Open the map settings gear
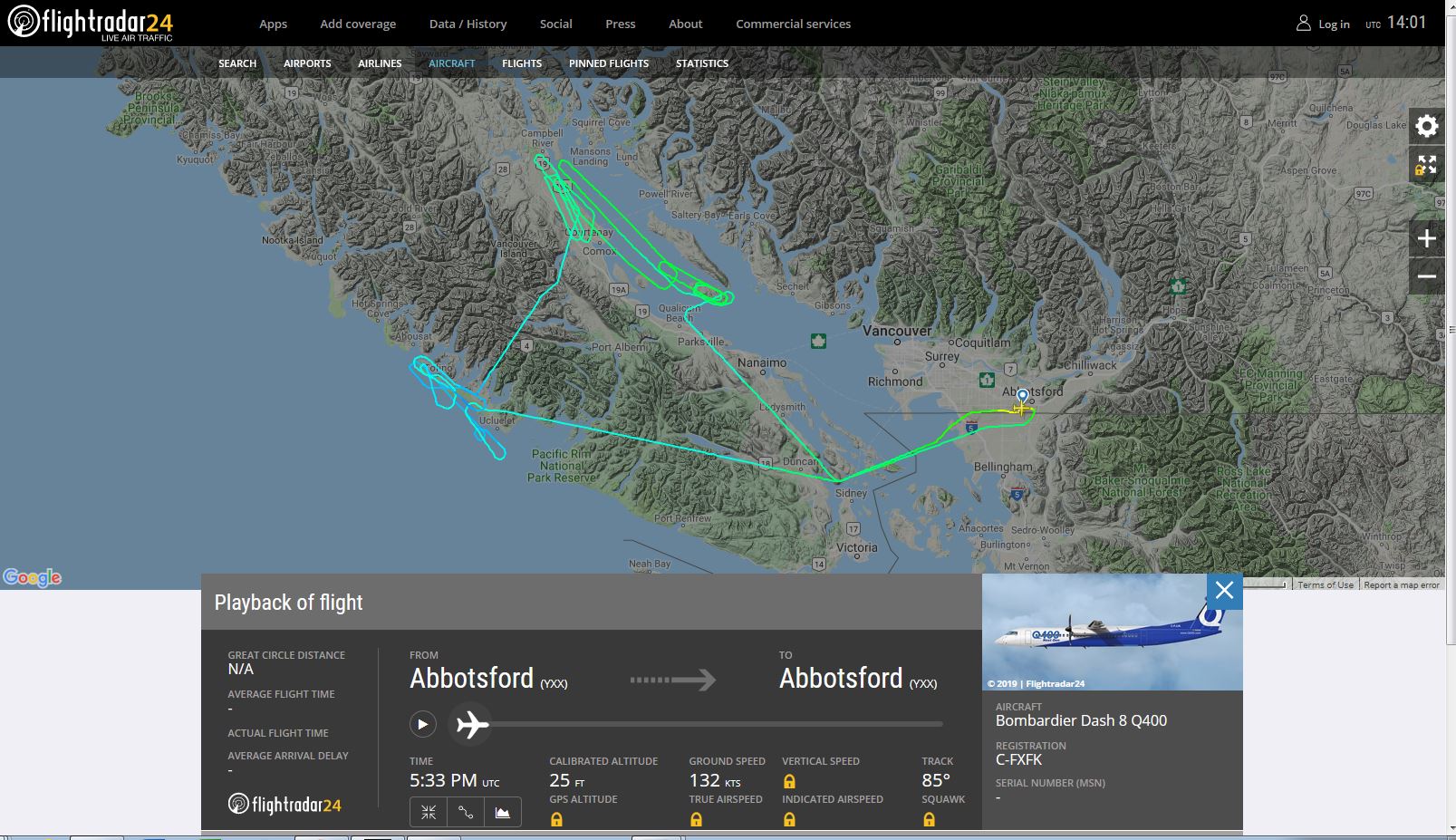Viewport: 1456px width, 840px height. pyautogui.click(x=1426, y=126)
